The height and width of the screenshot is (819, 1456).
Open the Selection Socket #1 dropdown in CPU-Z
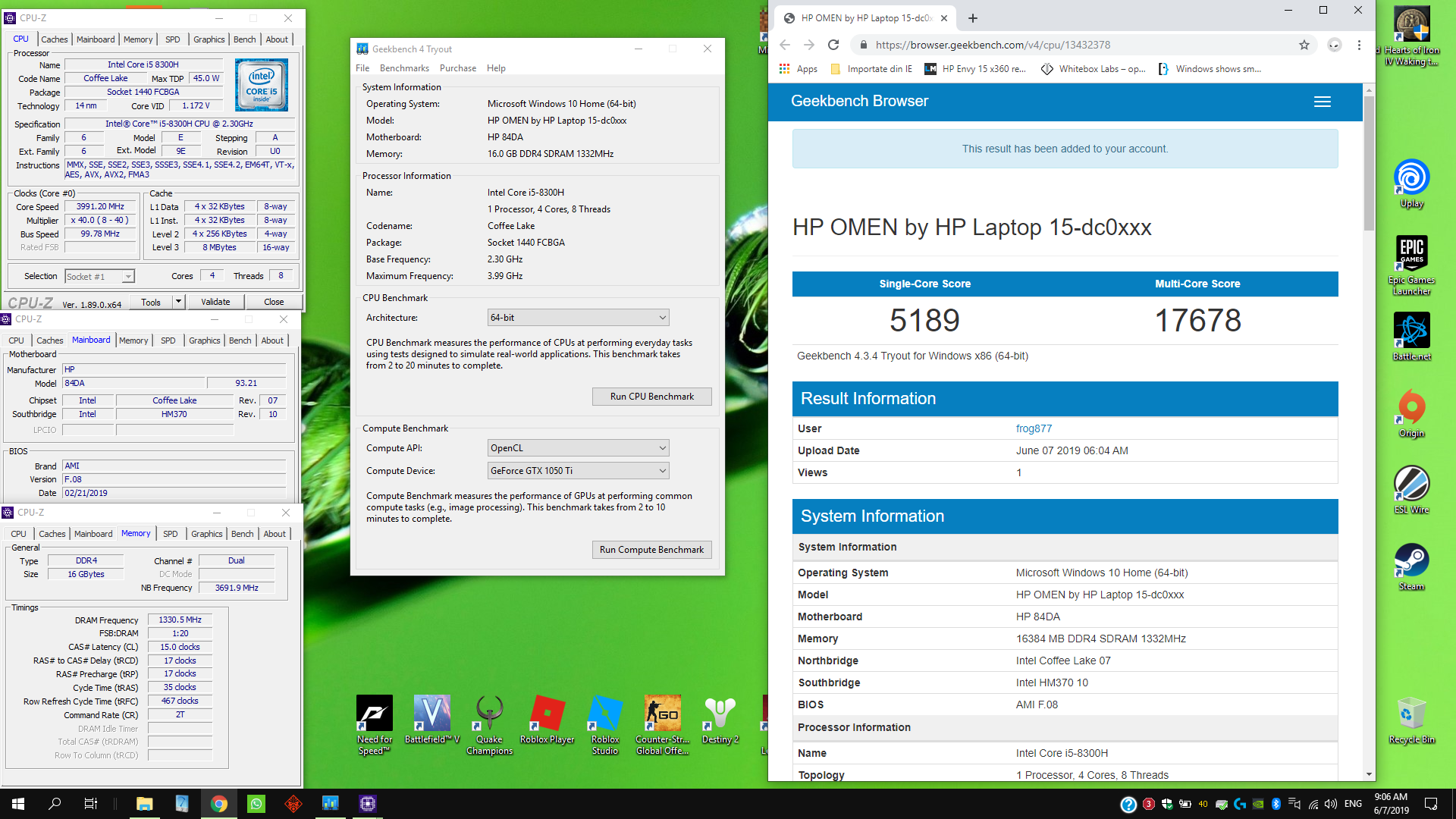click(x=99, y=277)
